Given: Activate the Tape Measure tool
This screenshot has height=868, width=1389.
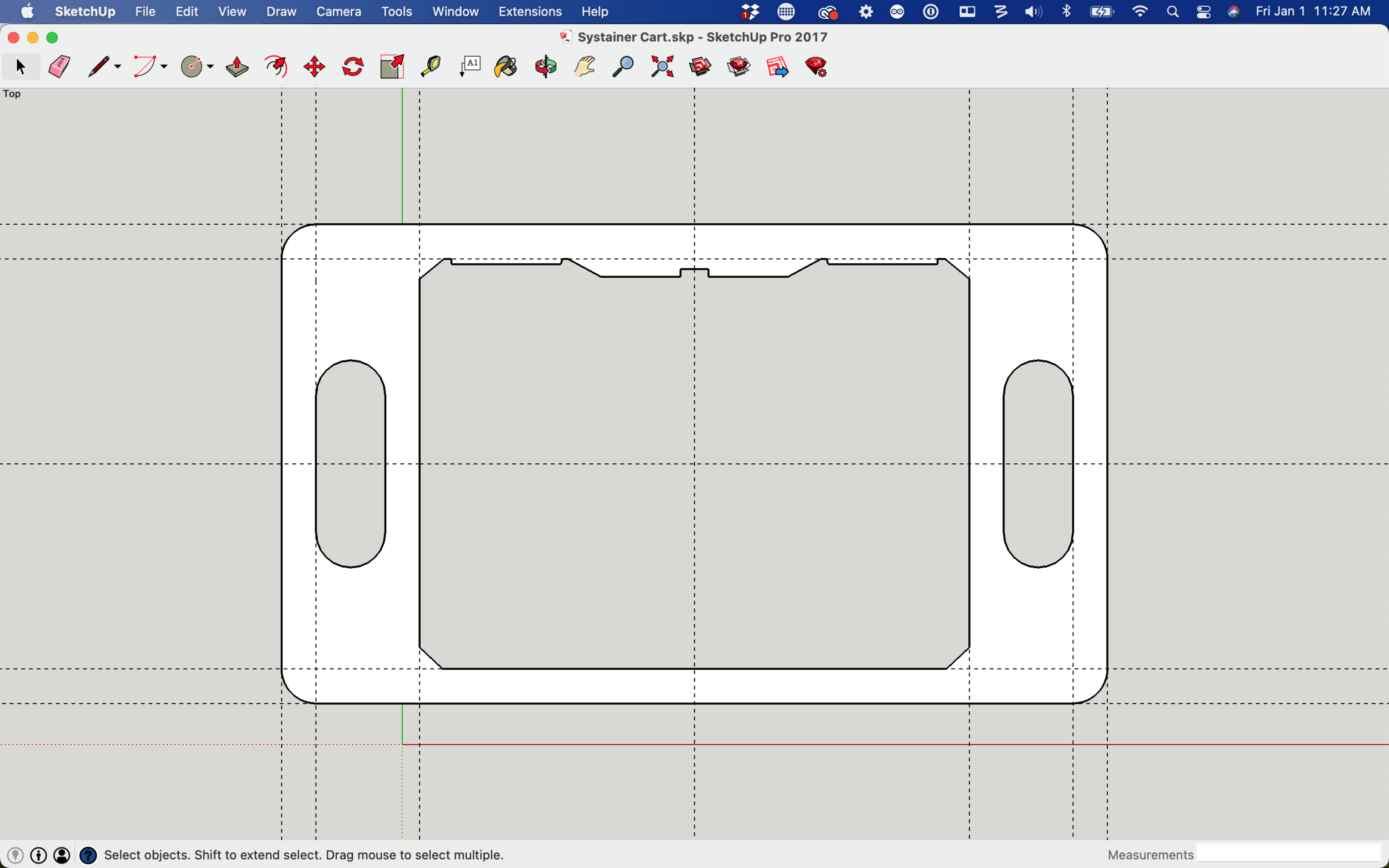Looking at the screenshot, I should coord(431,67).
